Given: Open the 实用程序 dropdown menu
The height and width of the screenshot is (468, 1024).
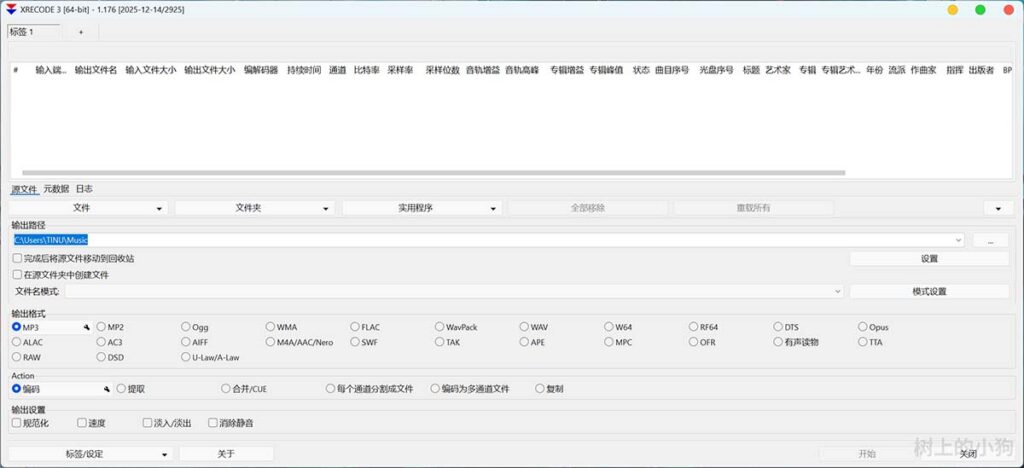Looking at the screenshot, I should pos(421,208).
